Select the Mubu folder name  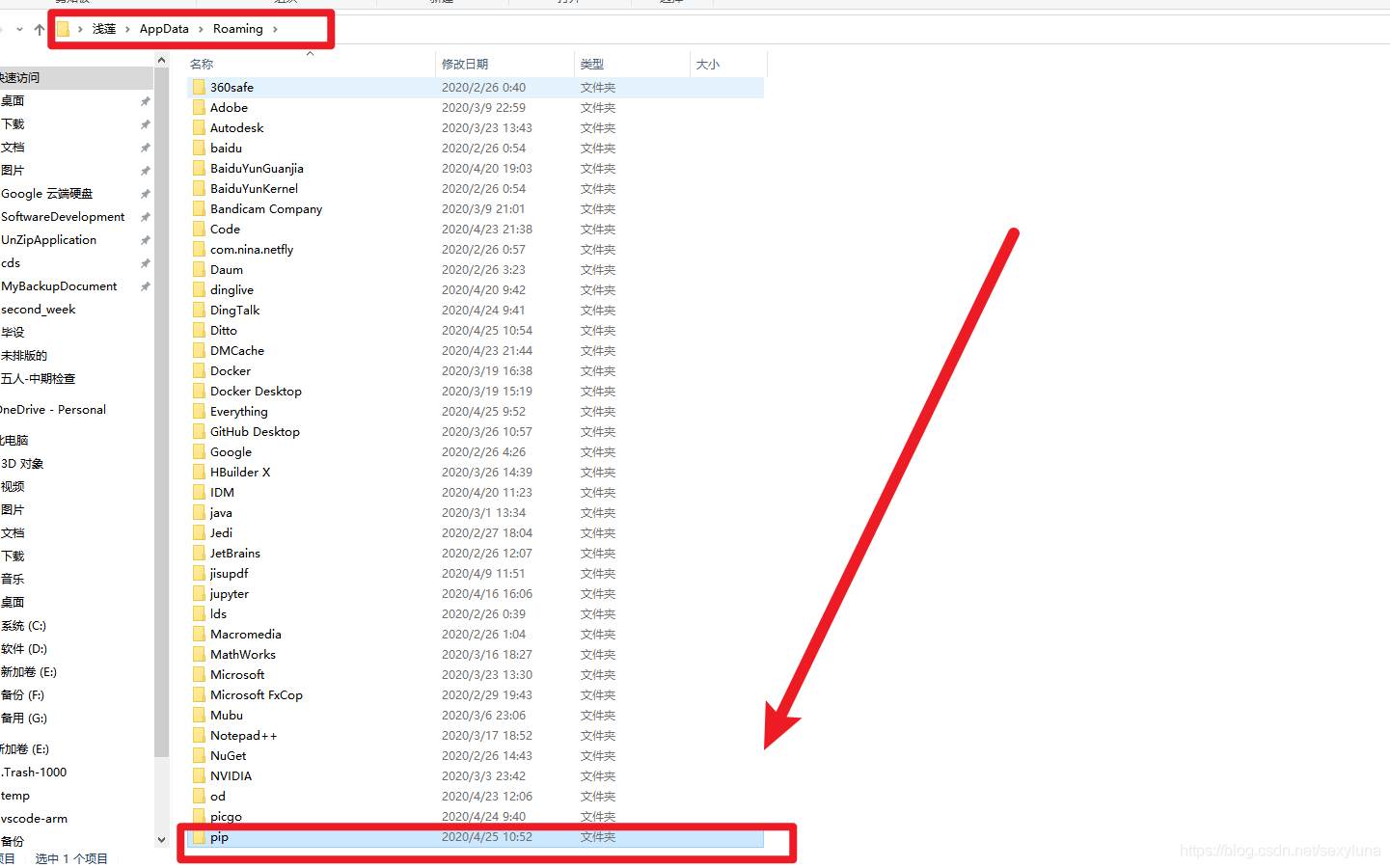pos(227,716)
